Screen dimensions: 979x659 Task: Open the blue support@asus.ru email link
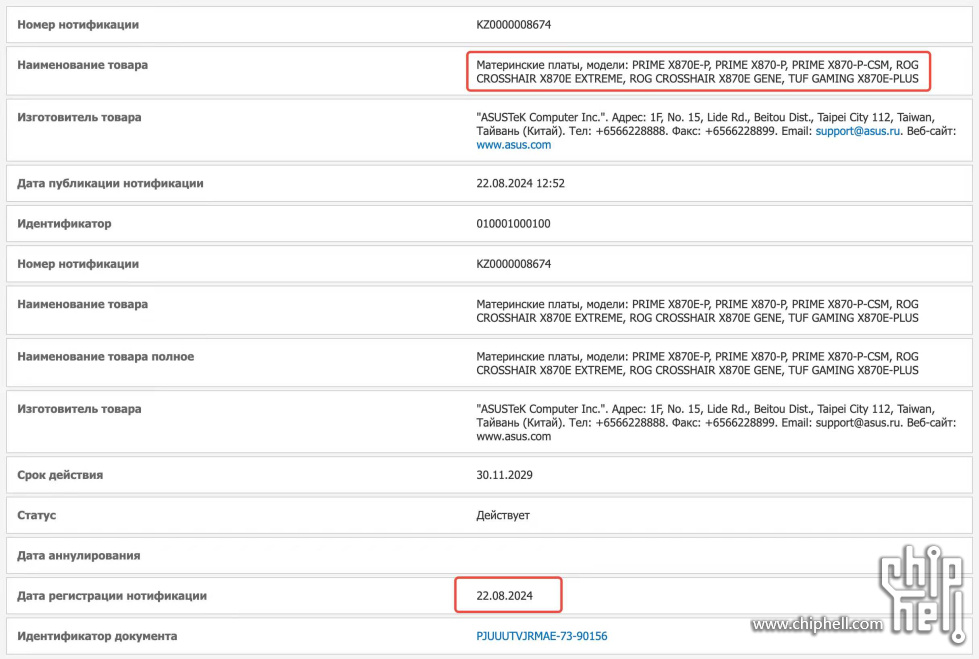pos(858,131)
